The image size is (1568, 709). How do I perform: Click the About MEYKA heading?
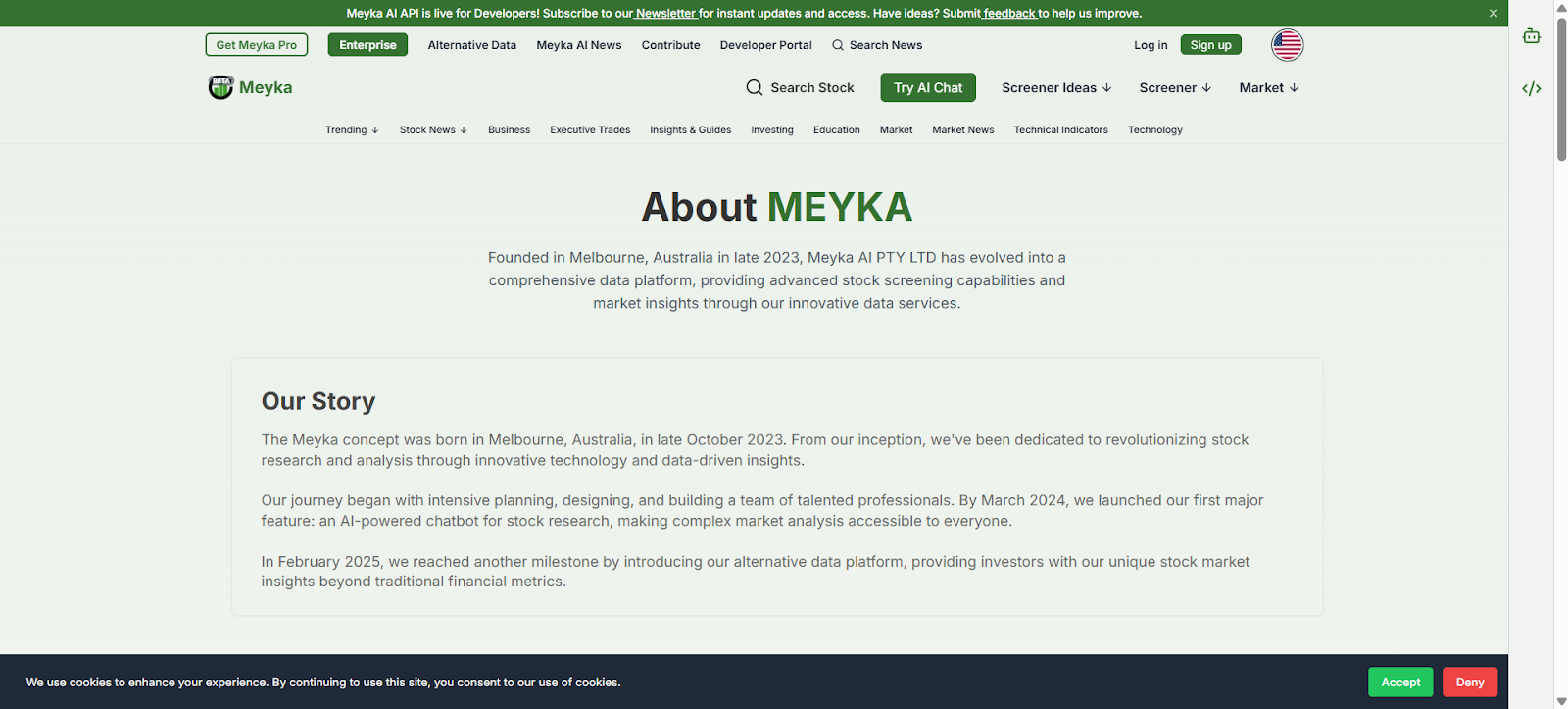click(x=777, y=207)
